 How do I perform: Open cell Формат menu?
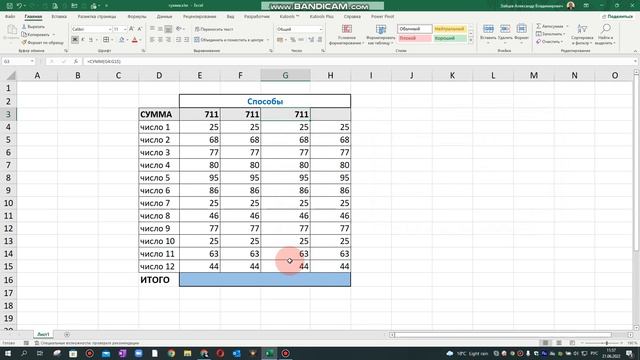[x=521, y=33]
